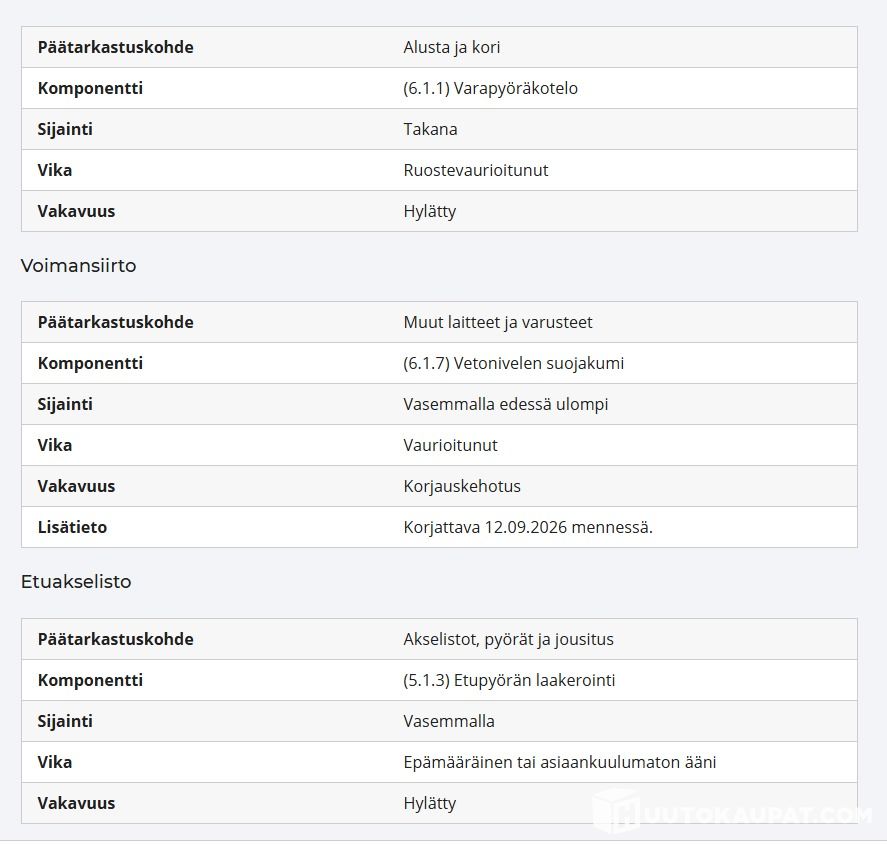Click the HUUTOKAUPAT.COM watermark logo

732,812
